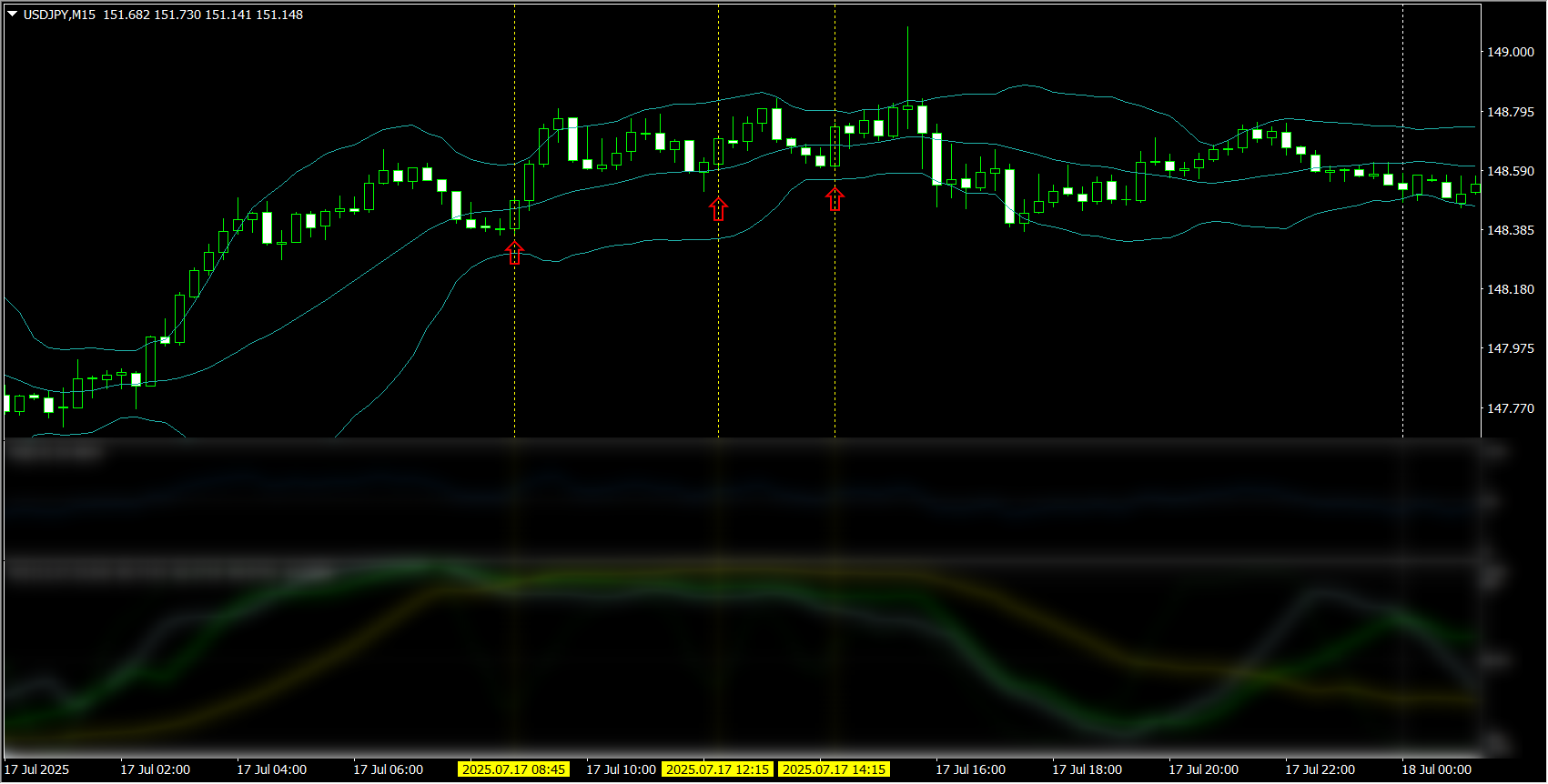Select the red arrow at 08:45
The image size is (1548, 784).
[514, 252]
